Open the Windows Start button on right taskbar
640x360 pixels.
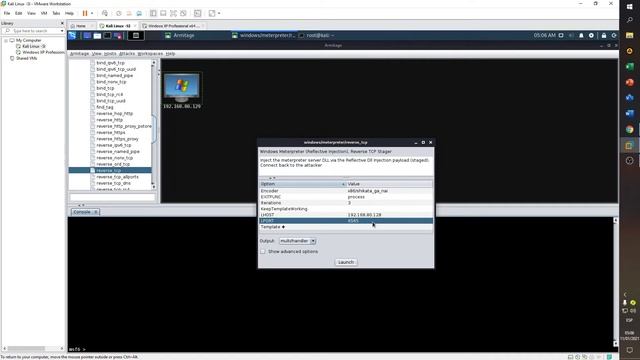tap(629, 7)
